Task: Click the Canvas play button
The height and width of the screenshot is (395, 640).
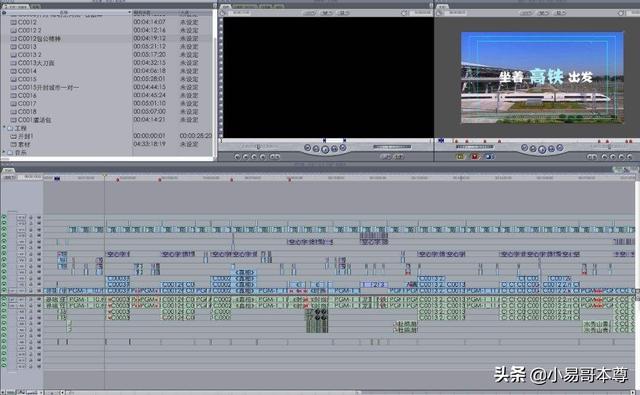Action: pyautogui.click(x=542, y=149)
